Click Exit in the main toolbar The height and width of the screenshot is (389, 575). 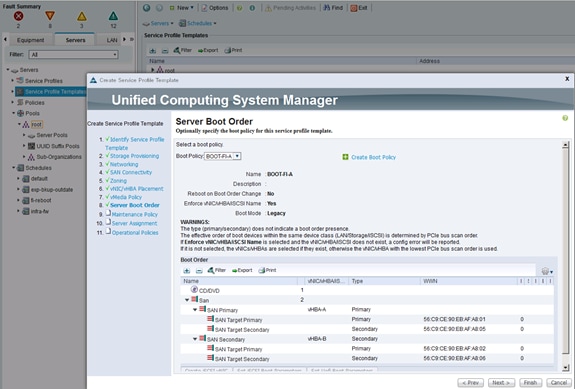[359, 8]
